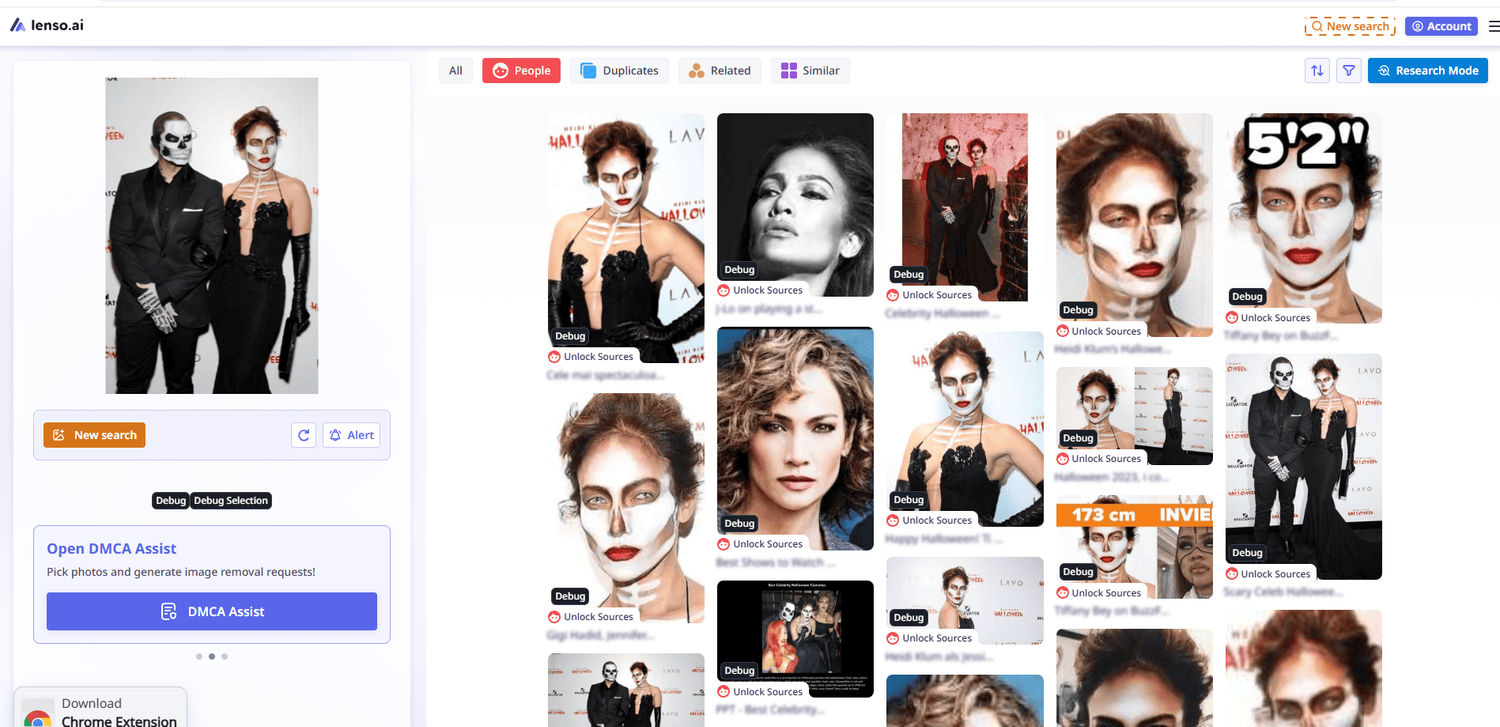Switch to the Similar tab
The width and height of the screenshot is (1500, 727).
click(810, 71)
